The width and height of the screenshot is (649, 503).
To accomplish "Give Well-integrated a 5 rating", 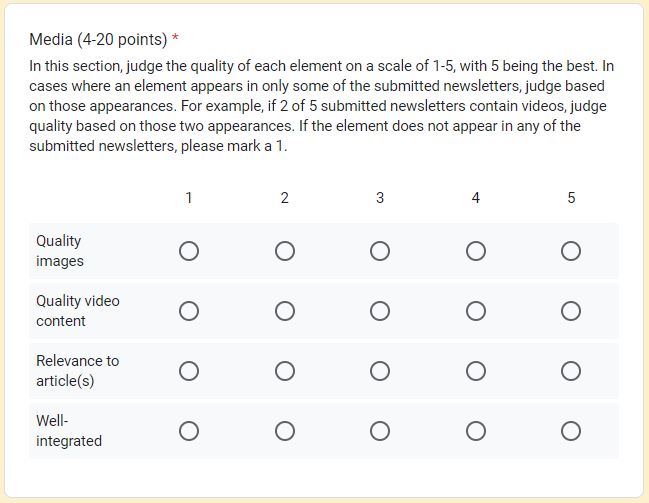I will [571, 431].
